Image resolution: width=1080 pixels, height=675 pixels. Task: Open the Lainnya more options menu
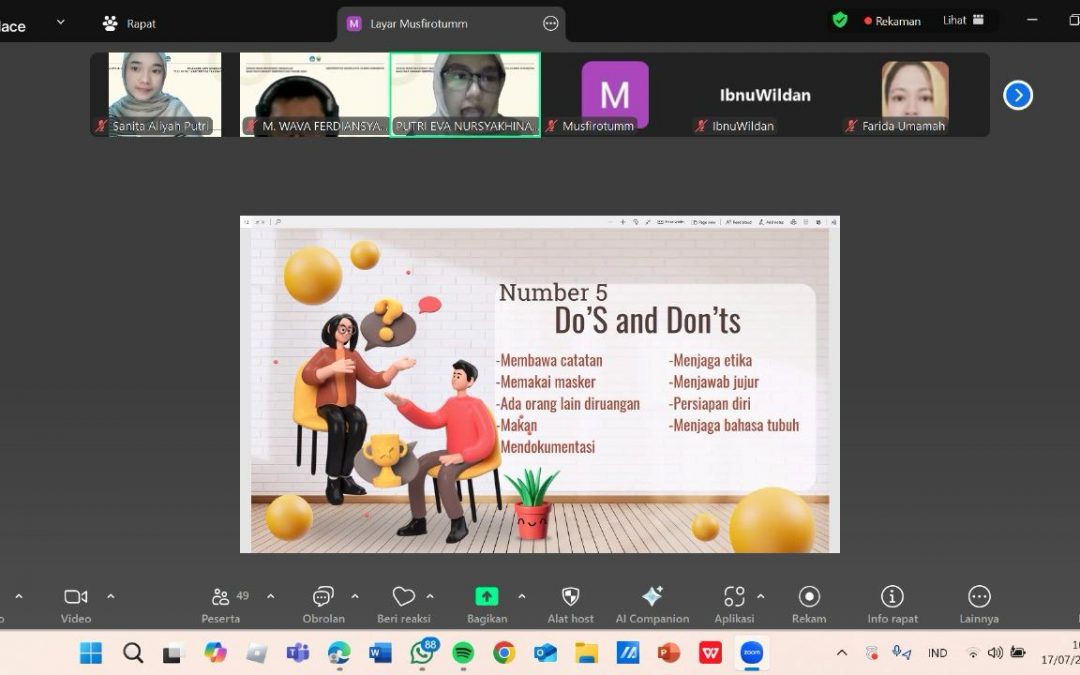tap(979, 598)
